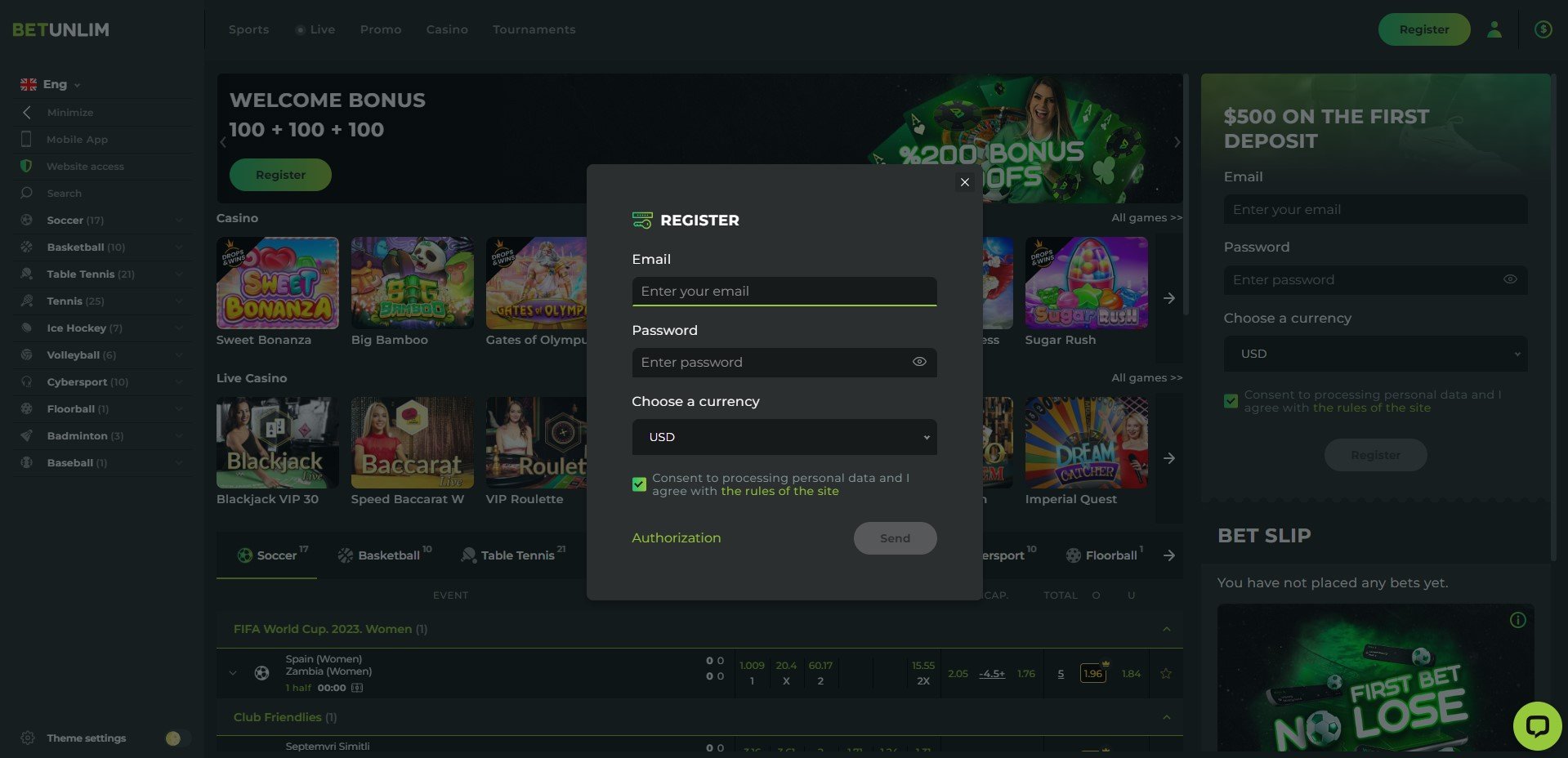1568x758 pixels.
Task: Uncheck consent checkbox in side deposit form
Action: 1231,401
